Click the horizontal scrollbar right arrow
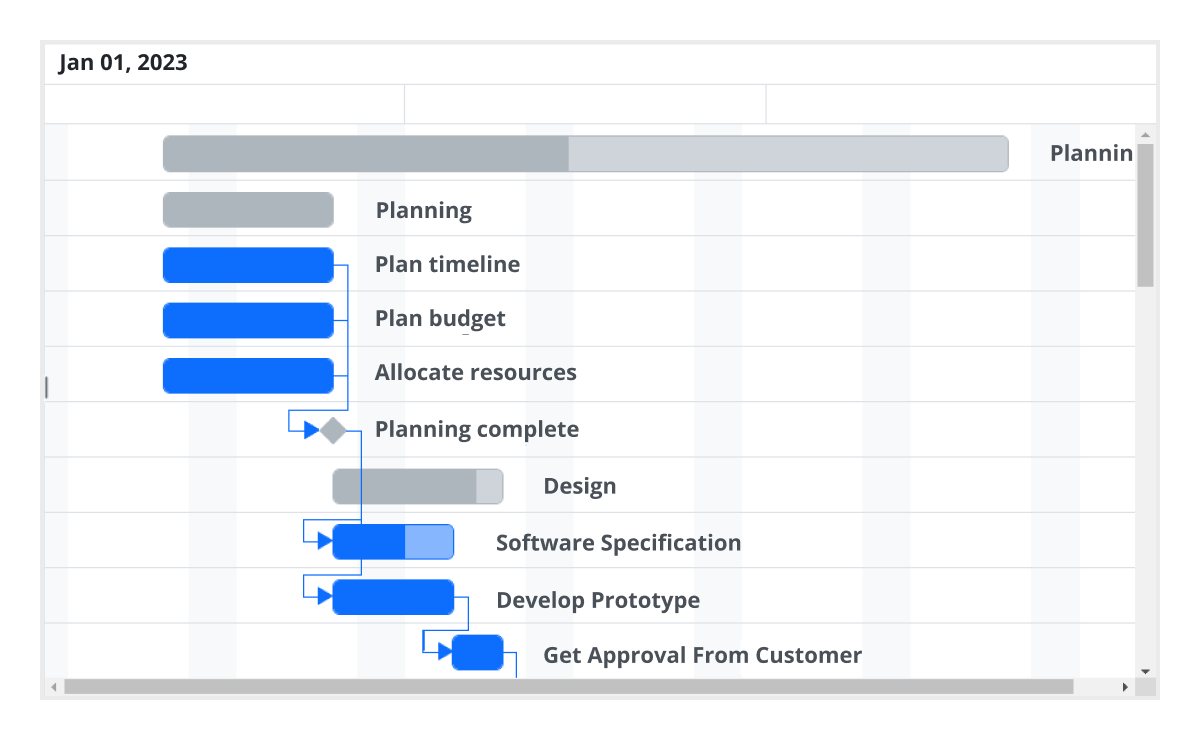The image size is (1200, 740). click(1125, 687)
